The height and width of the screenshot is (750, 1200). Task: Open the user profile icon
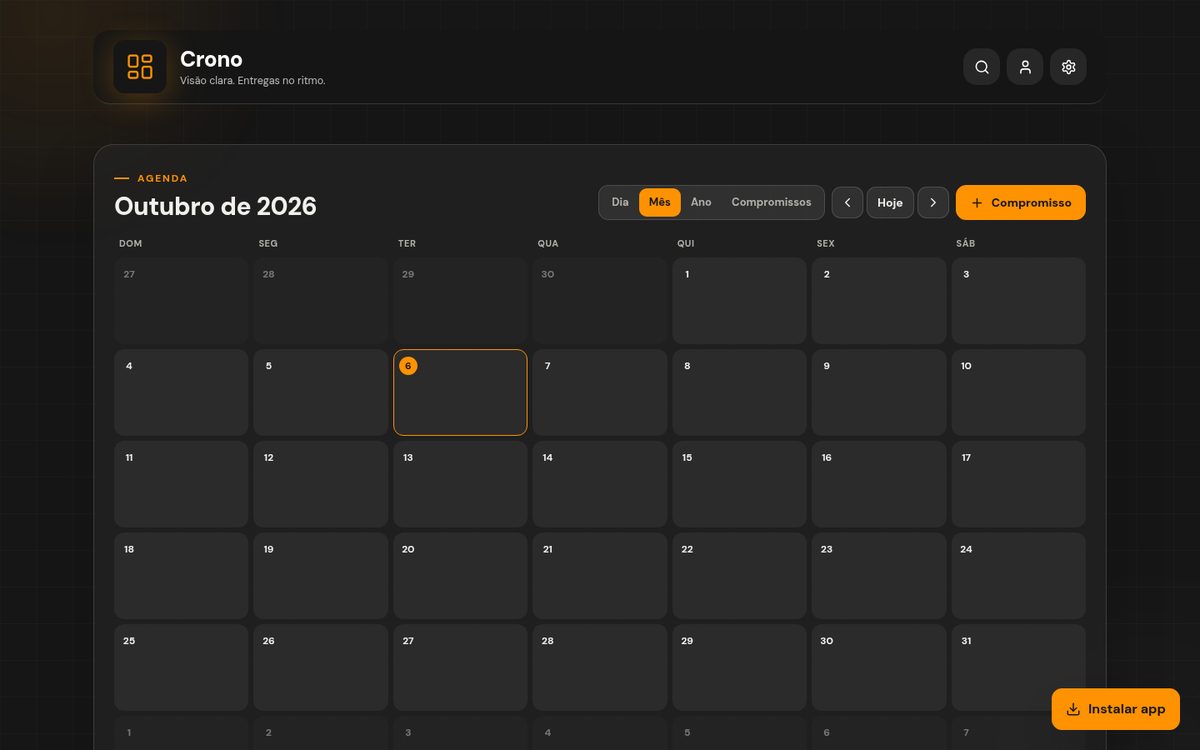tap(1025, 67)
